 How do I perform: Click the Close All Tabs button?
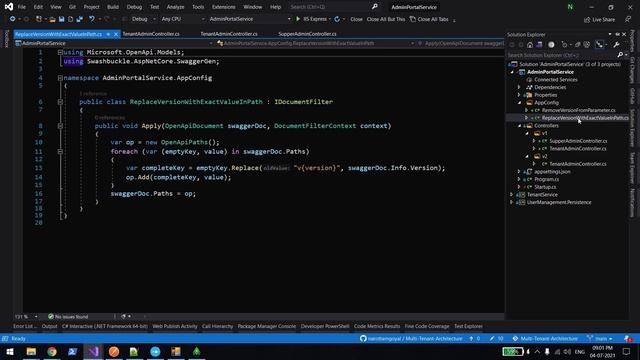click(429, 19)
